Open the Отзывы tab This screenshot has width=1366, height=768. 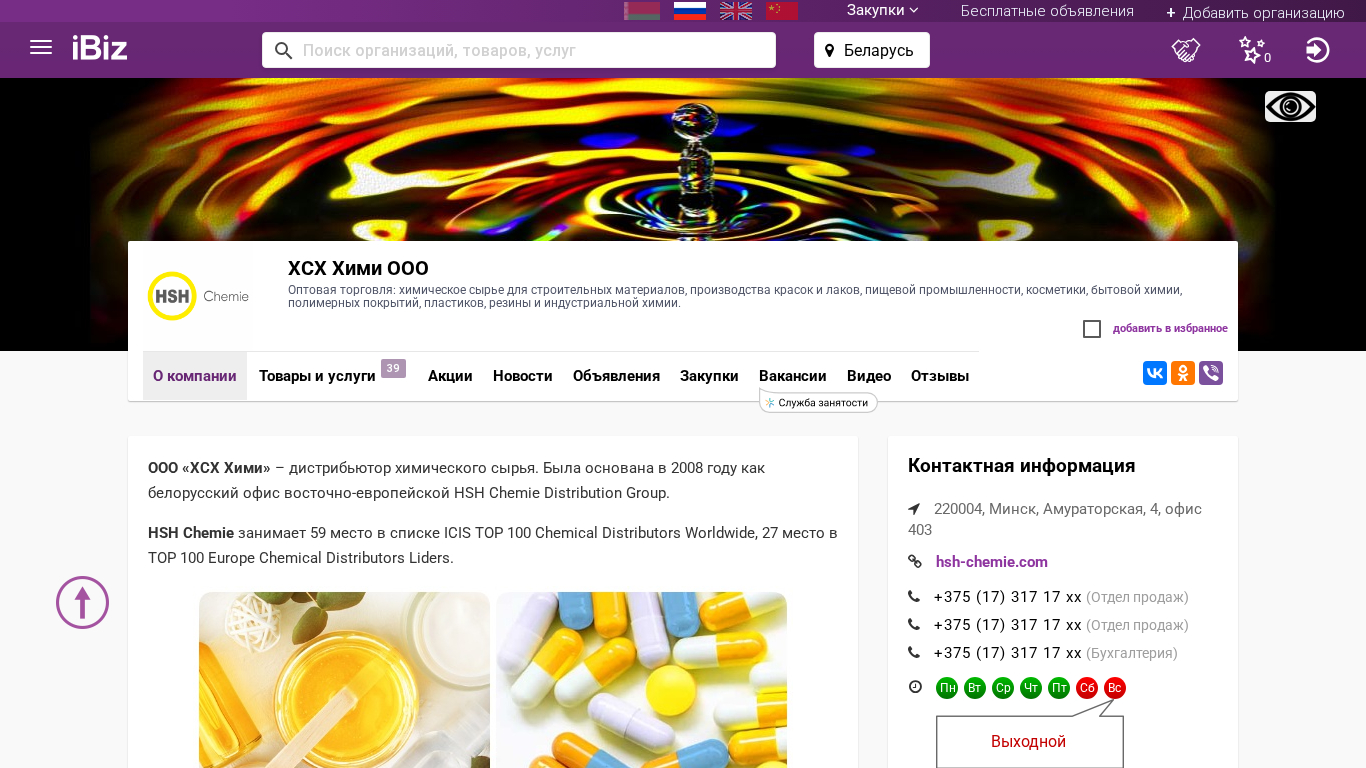(x=940, y=376)
